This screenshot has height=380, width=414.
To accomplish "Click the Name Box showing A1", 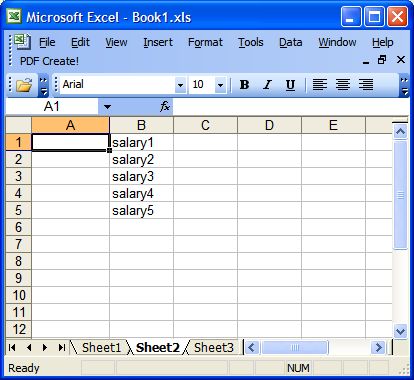I will point(52,107).
